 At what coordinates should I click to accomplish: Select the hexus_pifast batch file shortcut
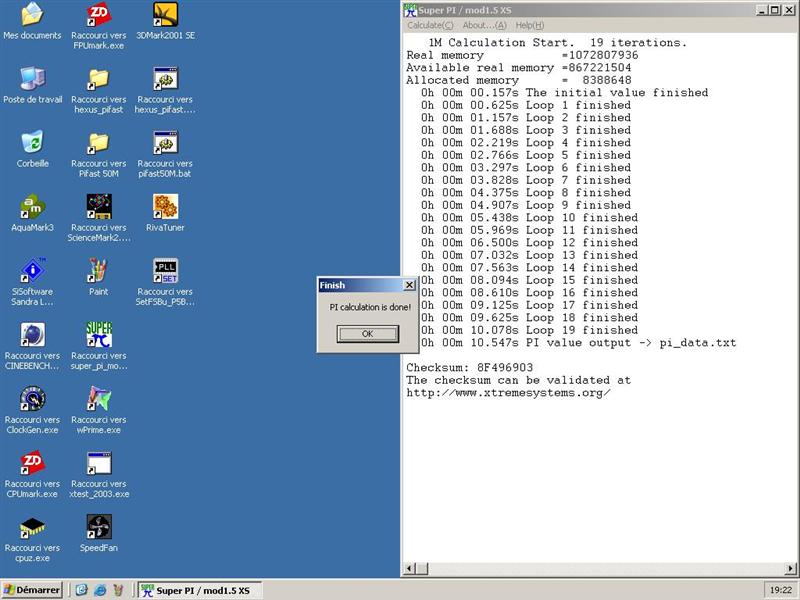[x=165, y=79]
